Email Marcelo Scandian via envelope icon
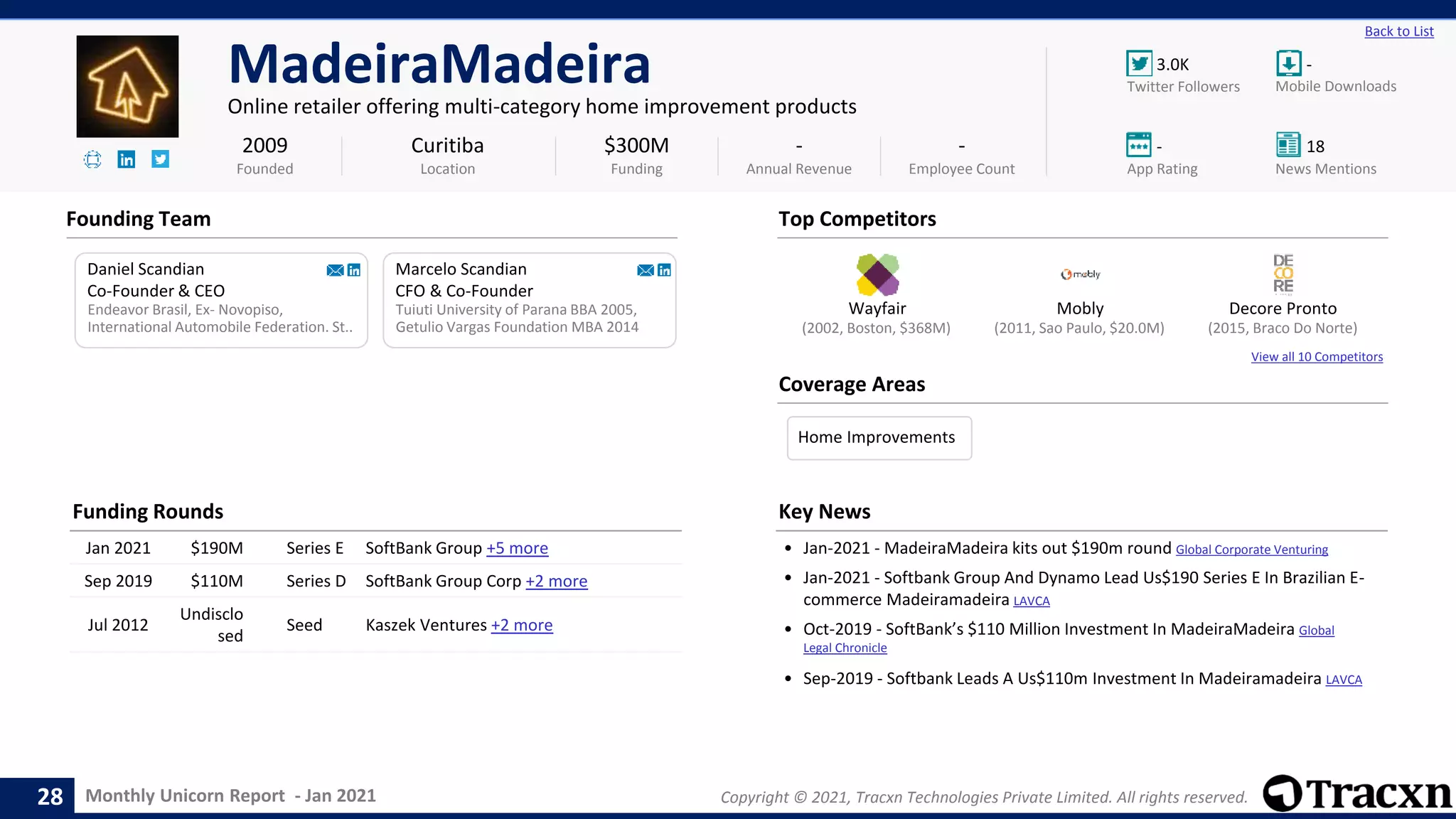Image resolution: width=1456 pixels, height=819 pixels. [646, 270]
